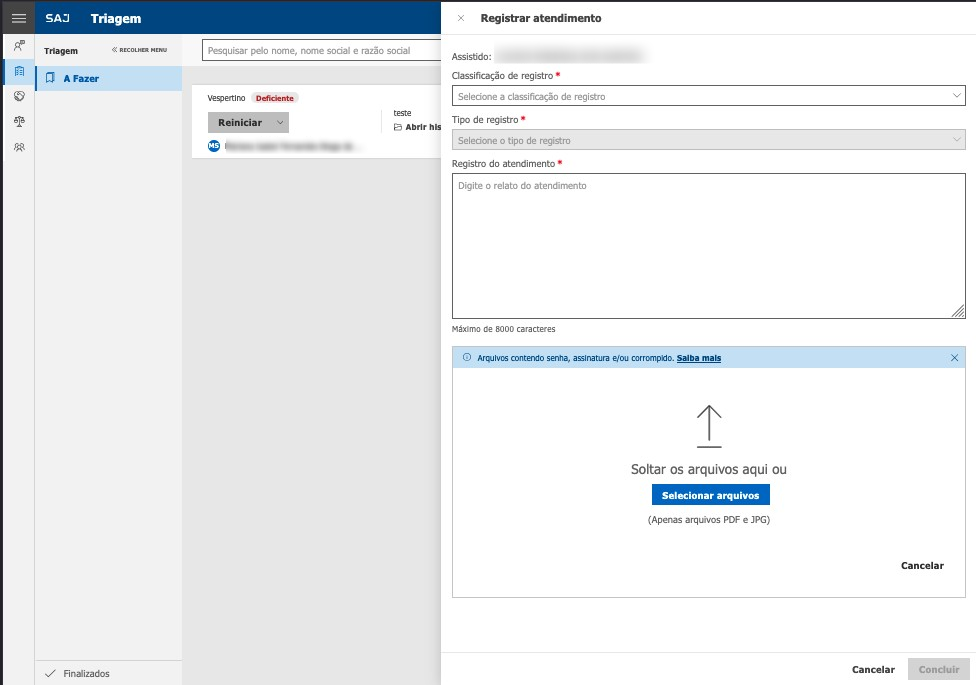Click the upload arrow icon
Viewport: 976px width, 685px height.
[709, 426]
